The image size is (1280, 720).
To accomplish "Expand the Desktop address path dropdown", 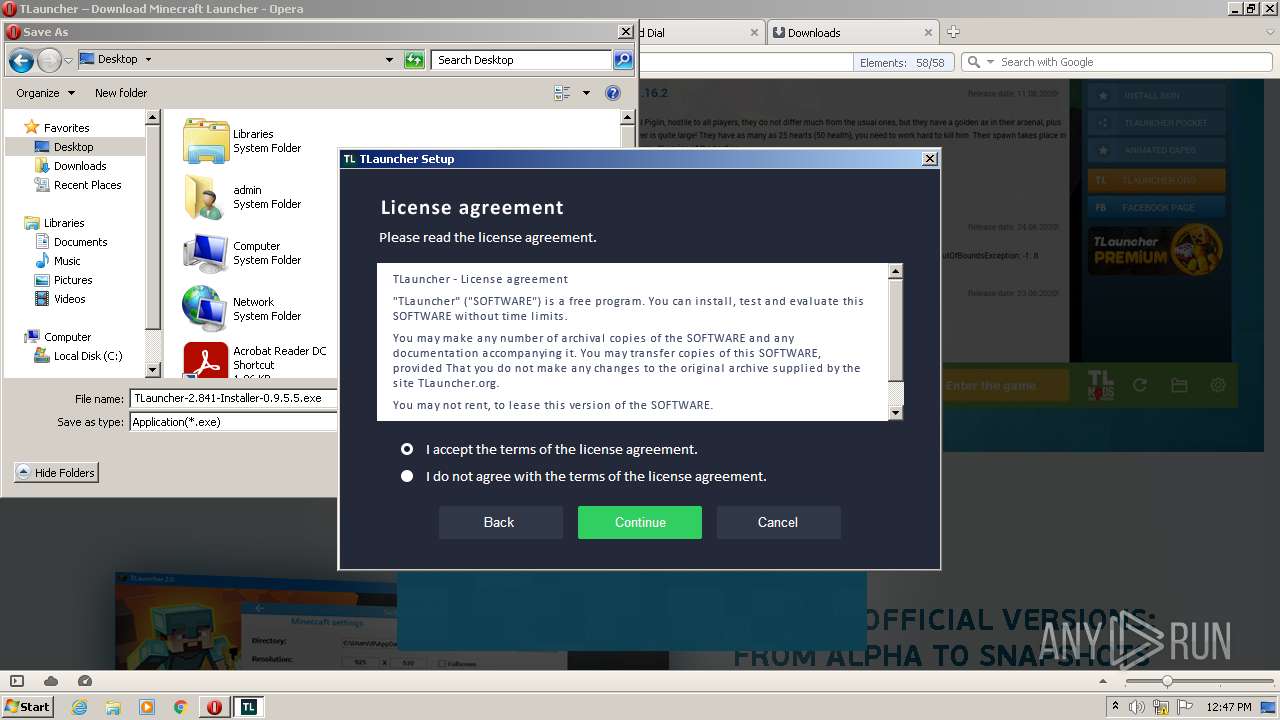I will pos(148,60).
